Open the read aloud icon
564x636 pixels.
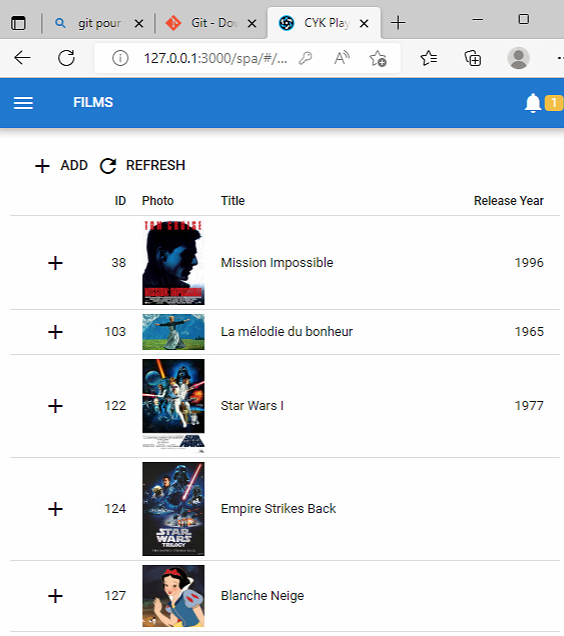(342, 58)
